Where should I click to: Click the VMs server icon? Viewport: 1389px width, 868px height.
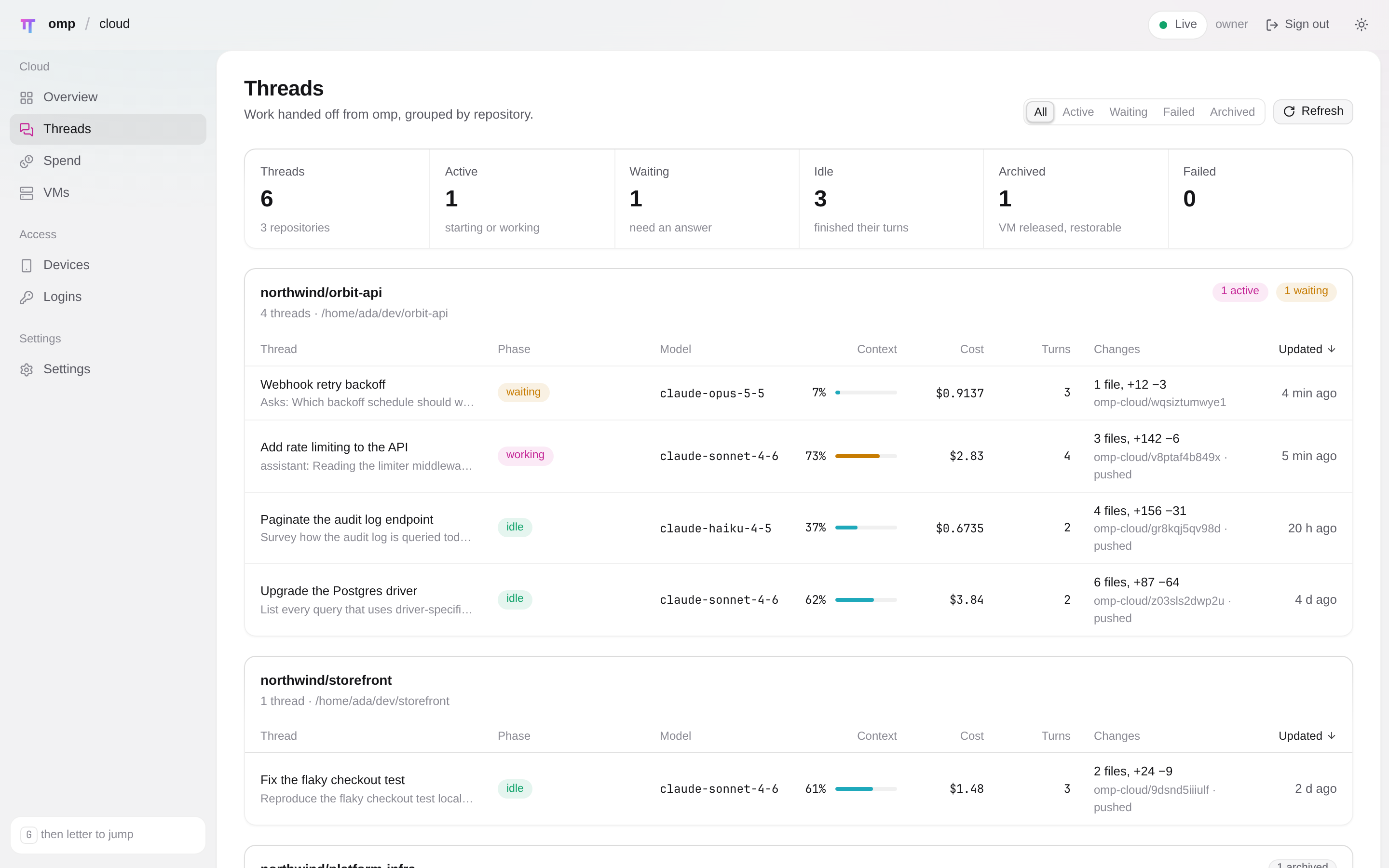pyautogui.click(x=27, y=193)
